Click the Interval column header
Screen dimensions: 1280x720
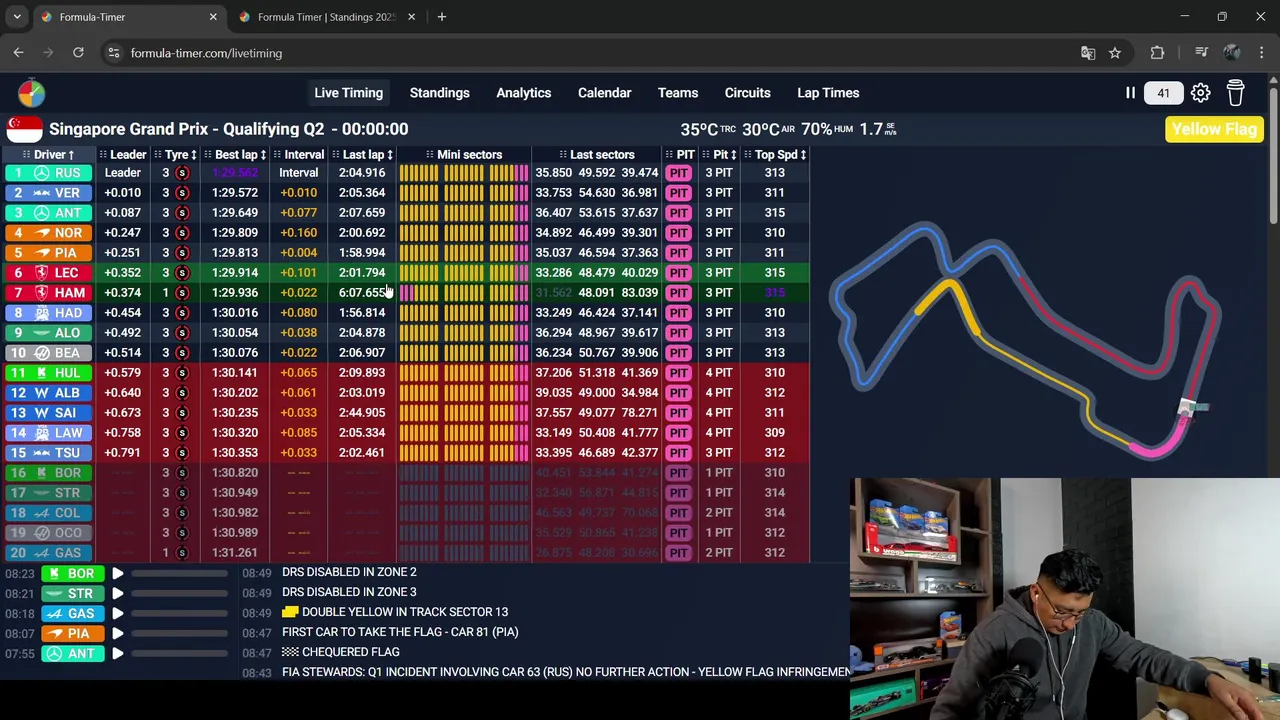pyautogui.click(x=298, y=155)
